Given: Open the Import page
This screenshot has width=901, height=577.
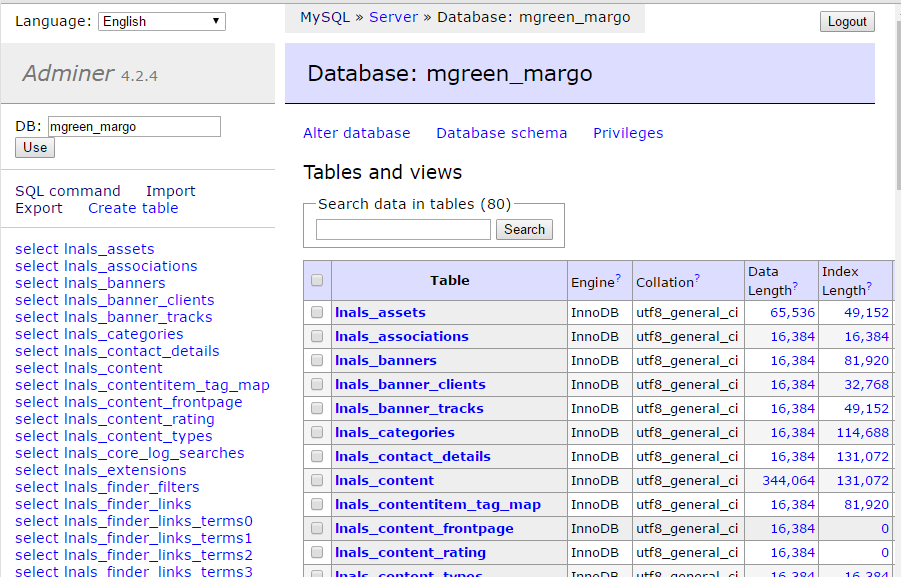Looking at the screenshot, I should [x=170, y=191].
